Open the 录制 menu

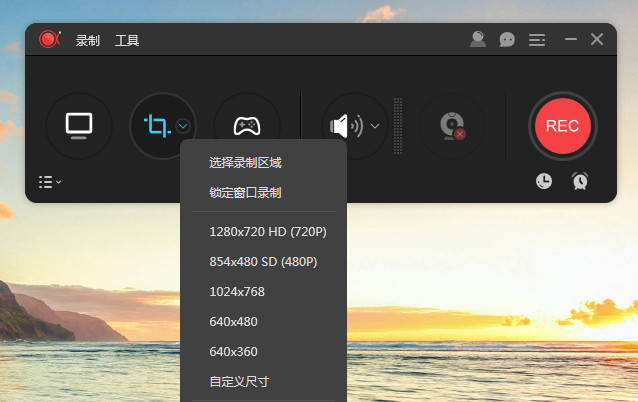(x=88, y=41)
